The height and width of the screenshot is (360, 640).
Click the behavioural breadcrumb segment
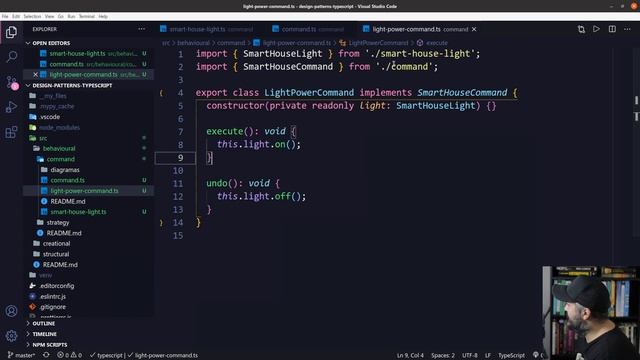tap(193, 43)
